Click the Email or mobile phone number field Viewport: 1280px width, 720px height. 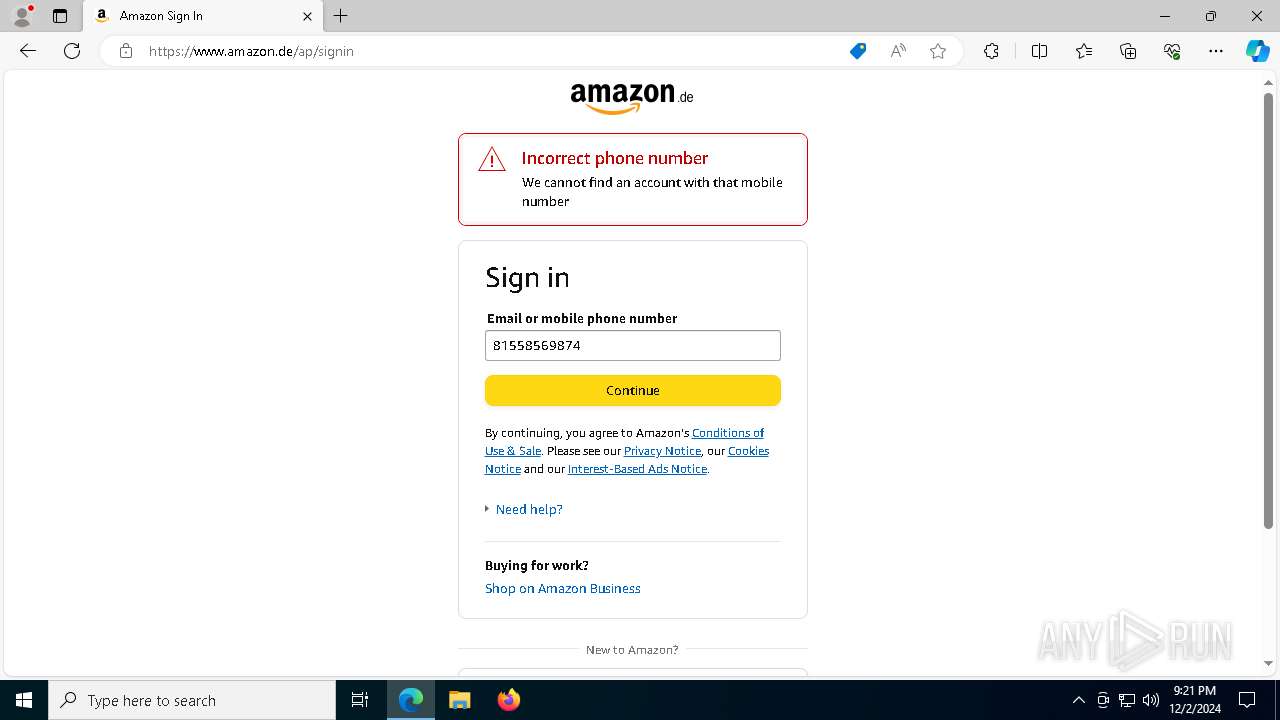633,345
